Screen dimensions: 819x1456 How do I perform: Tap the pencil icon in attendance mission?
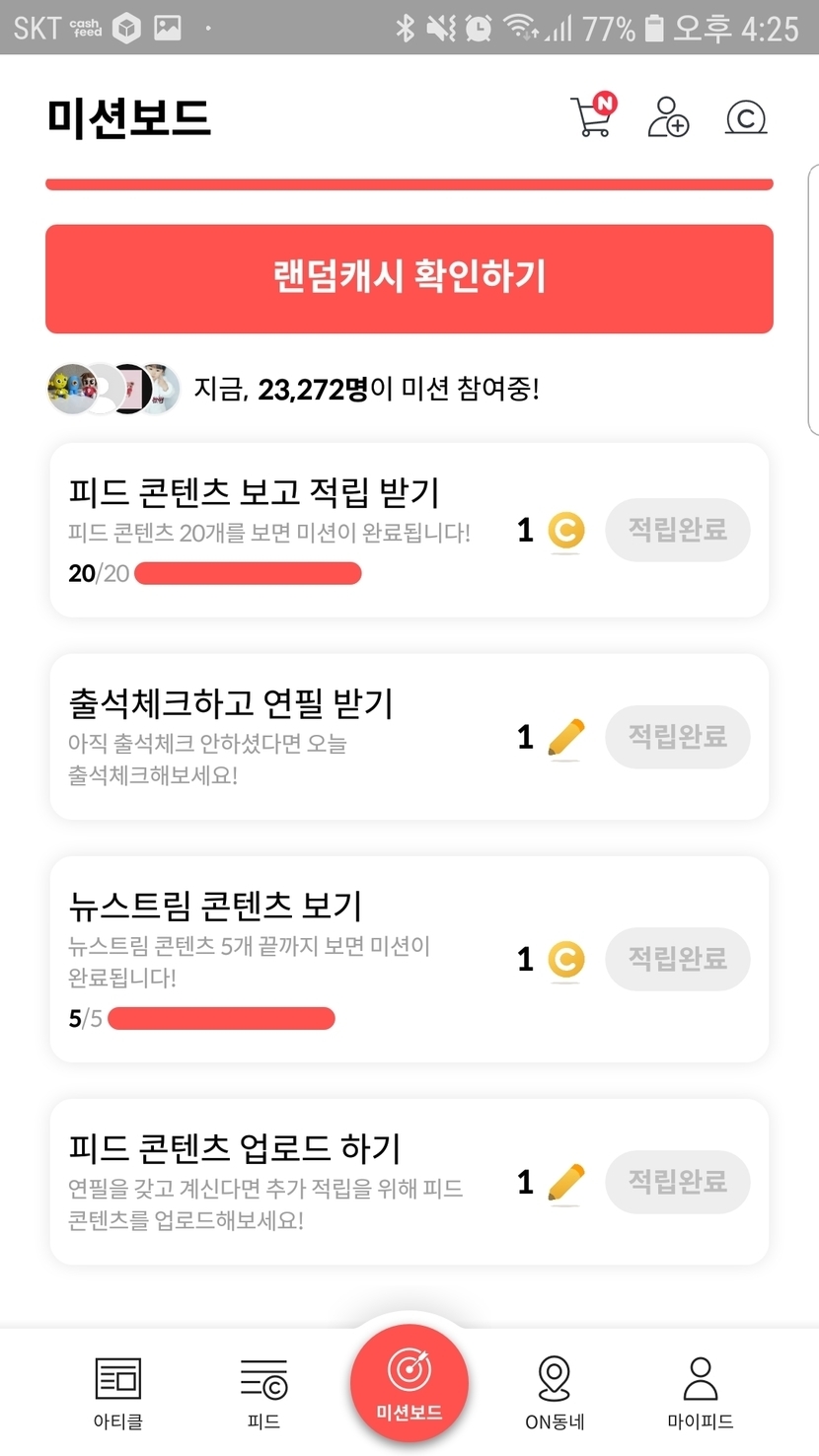pyautogui.click(x=565, y=737)
